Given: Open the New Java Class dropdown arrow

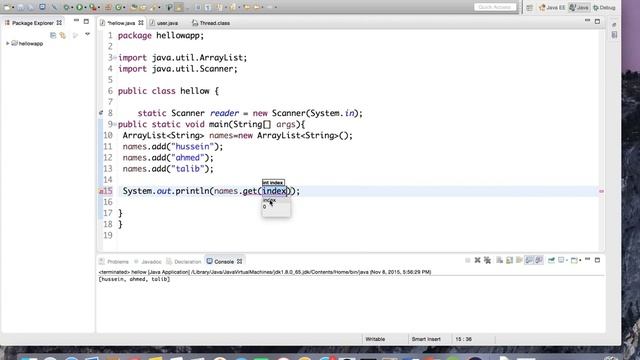Looking at the screenshot, I should coord(124,7).
